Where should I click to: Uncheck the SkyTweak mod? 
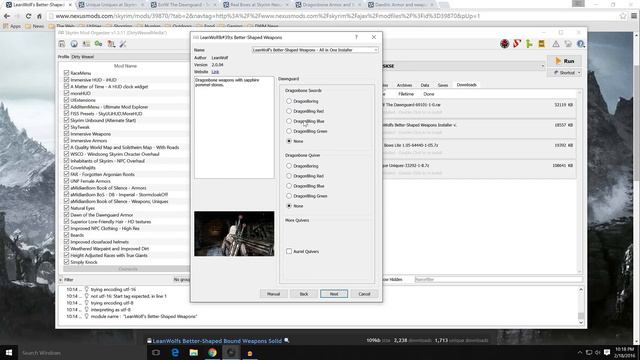click(67, 127)
